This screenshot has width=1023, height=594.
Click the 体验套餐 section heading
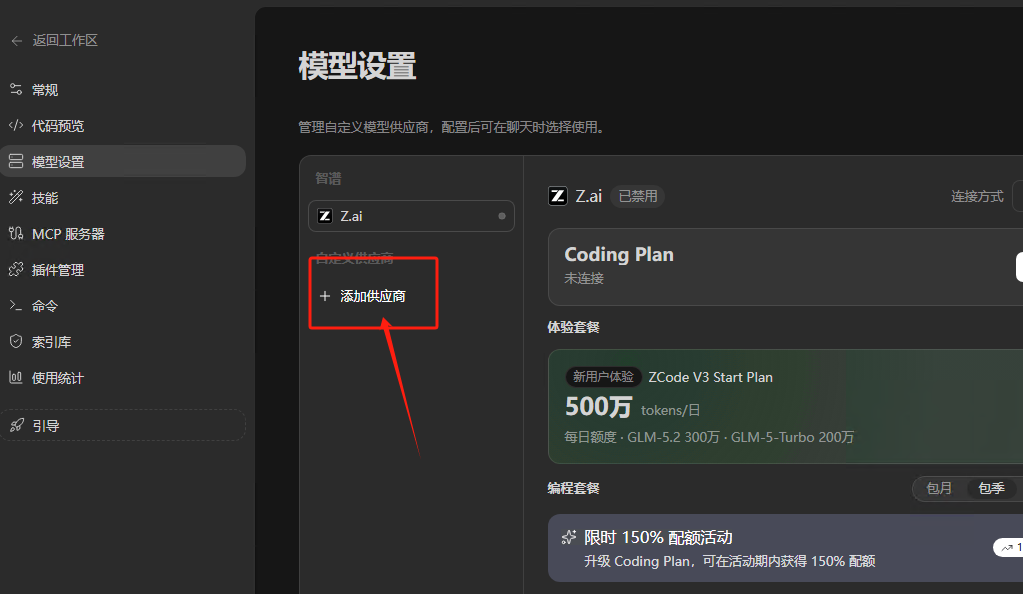point(573,327)
